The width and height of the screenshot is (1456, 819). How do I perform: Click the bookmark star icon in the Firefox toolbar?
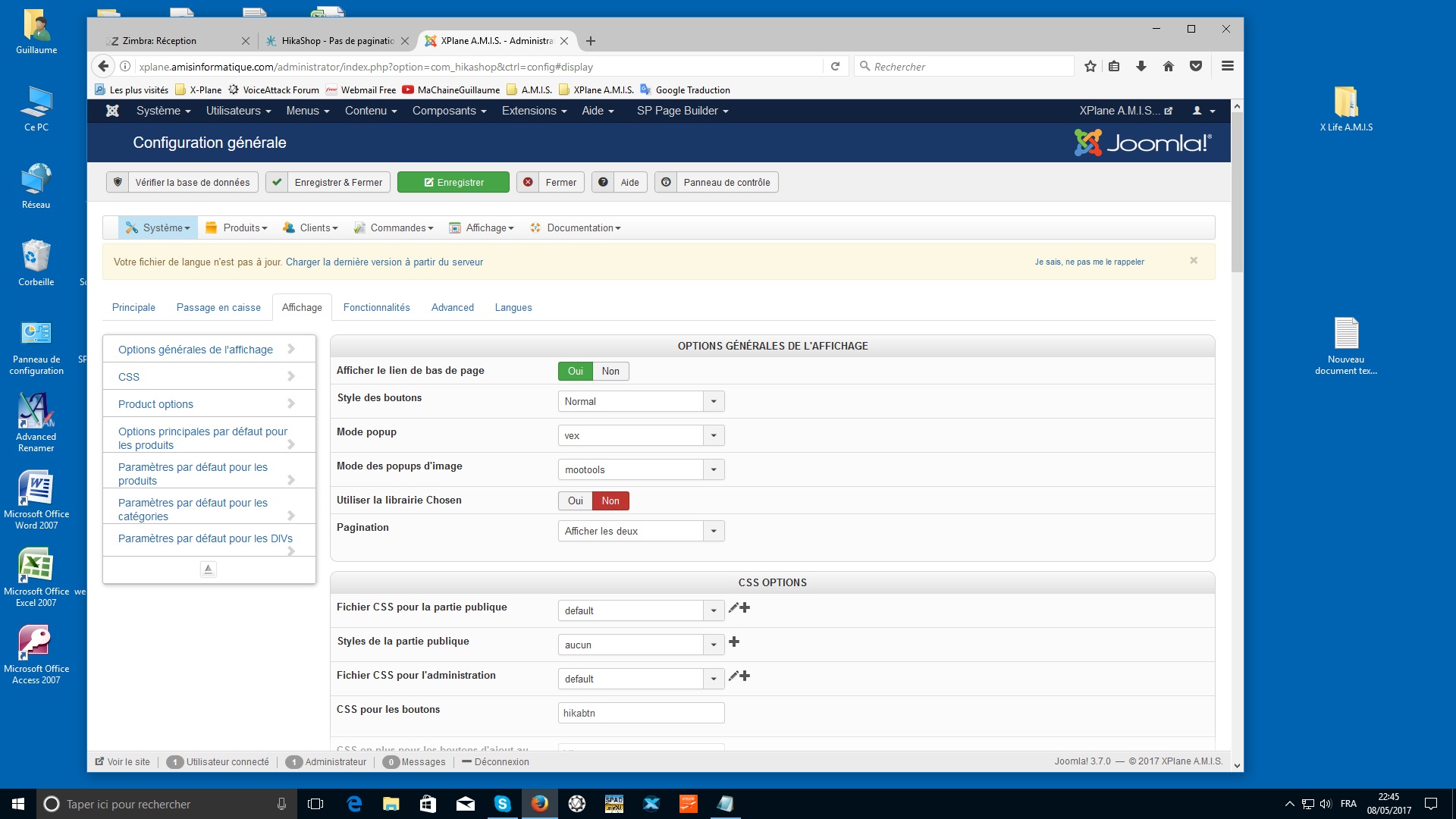(x=1090, y=67)
